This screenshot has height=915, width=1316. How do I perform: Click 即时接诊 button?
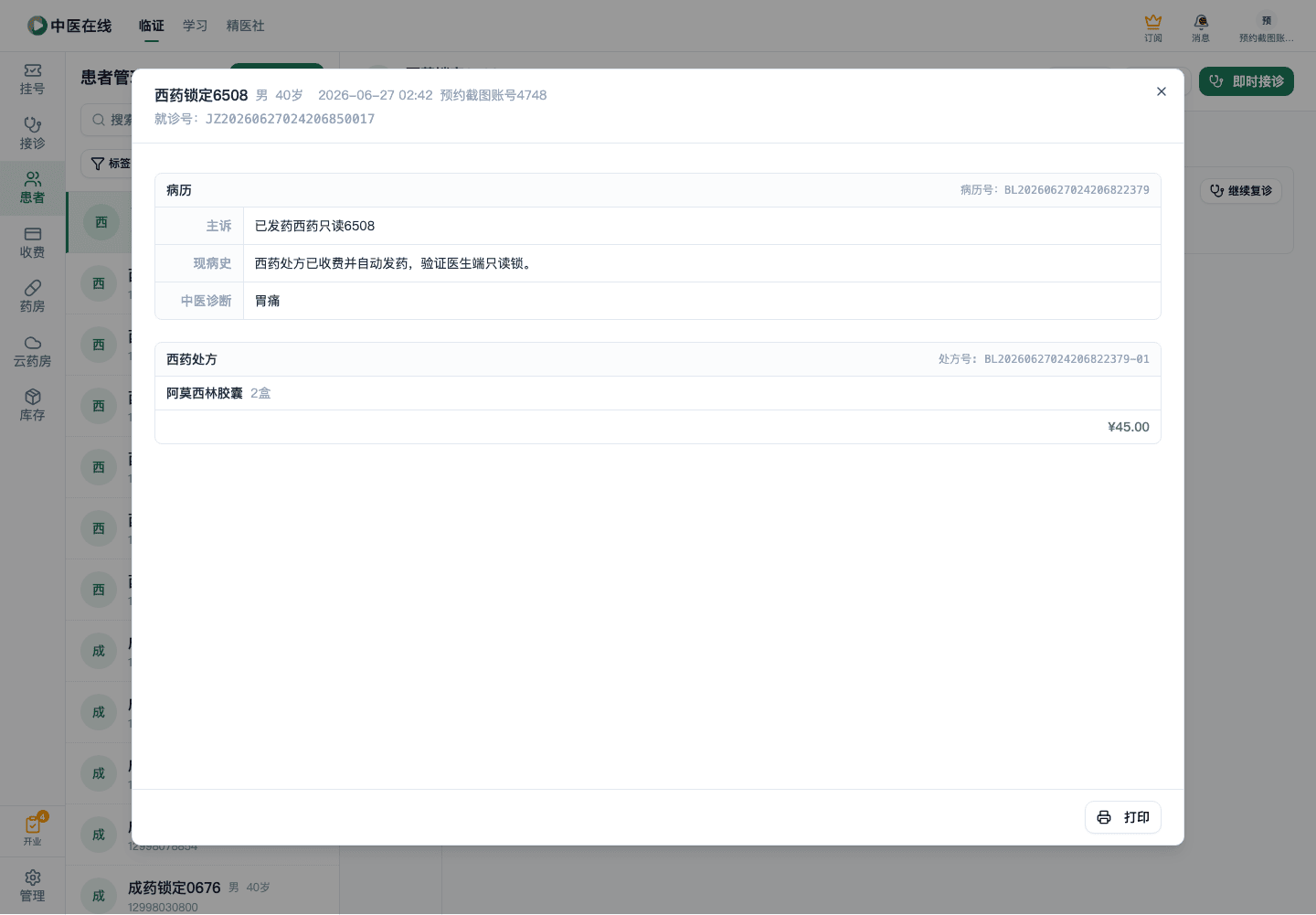point(1247,81)
